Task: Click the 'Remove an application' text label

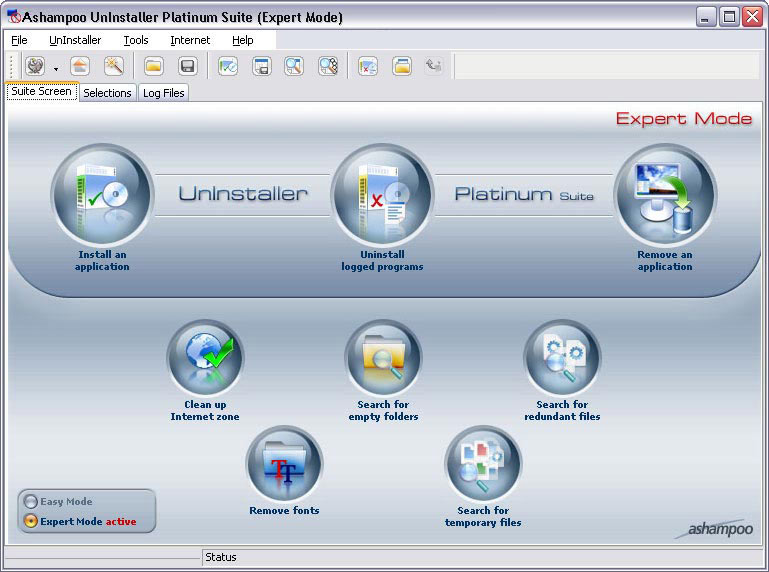Action: point(665,260)
